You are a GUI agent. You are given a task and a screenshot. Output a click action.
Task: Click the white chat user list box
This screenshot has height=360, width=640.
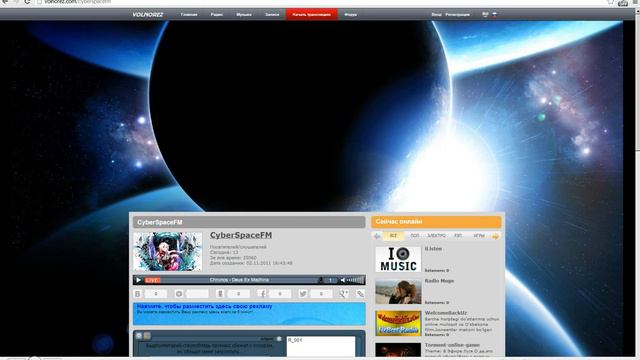click(321, 346)
